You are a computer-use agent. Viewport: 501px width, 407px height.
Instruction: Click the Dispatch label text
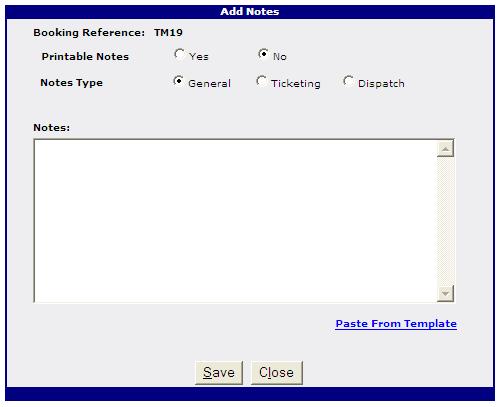click(x=381, y=83)
